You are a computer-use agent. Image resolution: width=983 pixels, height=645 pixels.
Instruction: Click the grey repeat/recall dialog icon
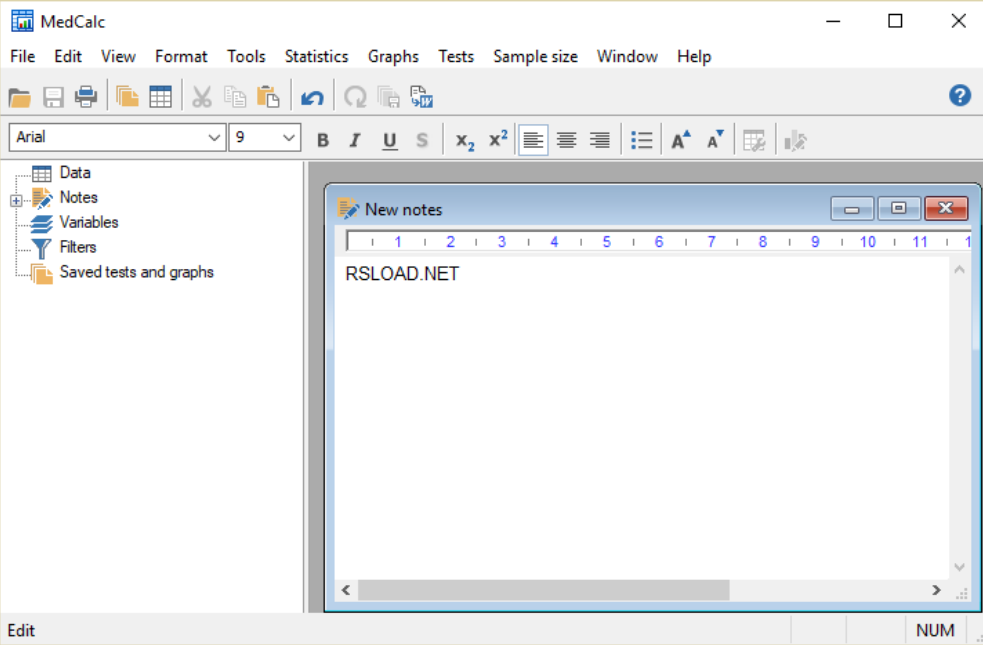point(355,97)
